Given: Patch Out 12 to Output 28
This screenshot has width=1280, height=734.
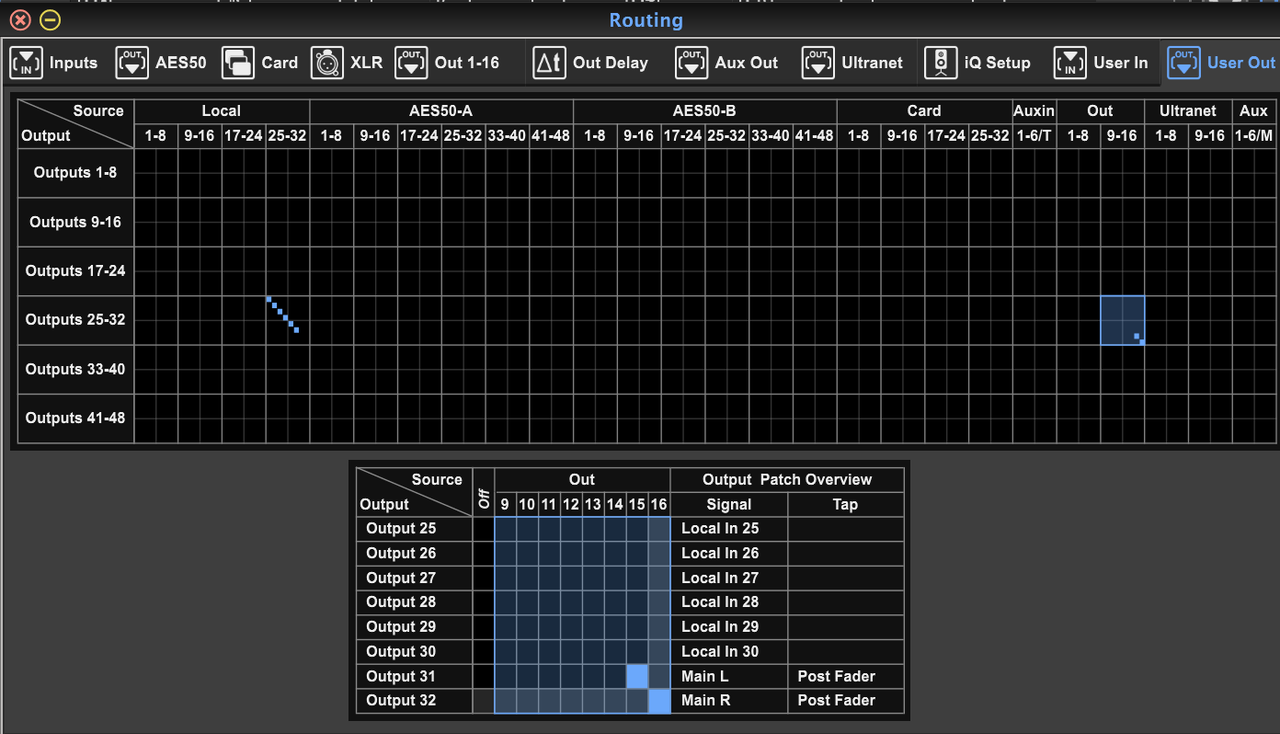Looking at the screenshot, I should 571,602.
